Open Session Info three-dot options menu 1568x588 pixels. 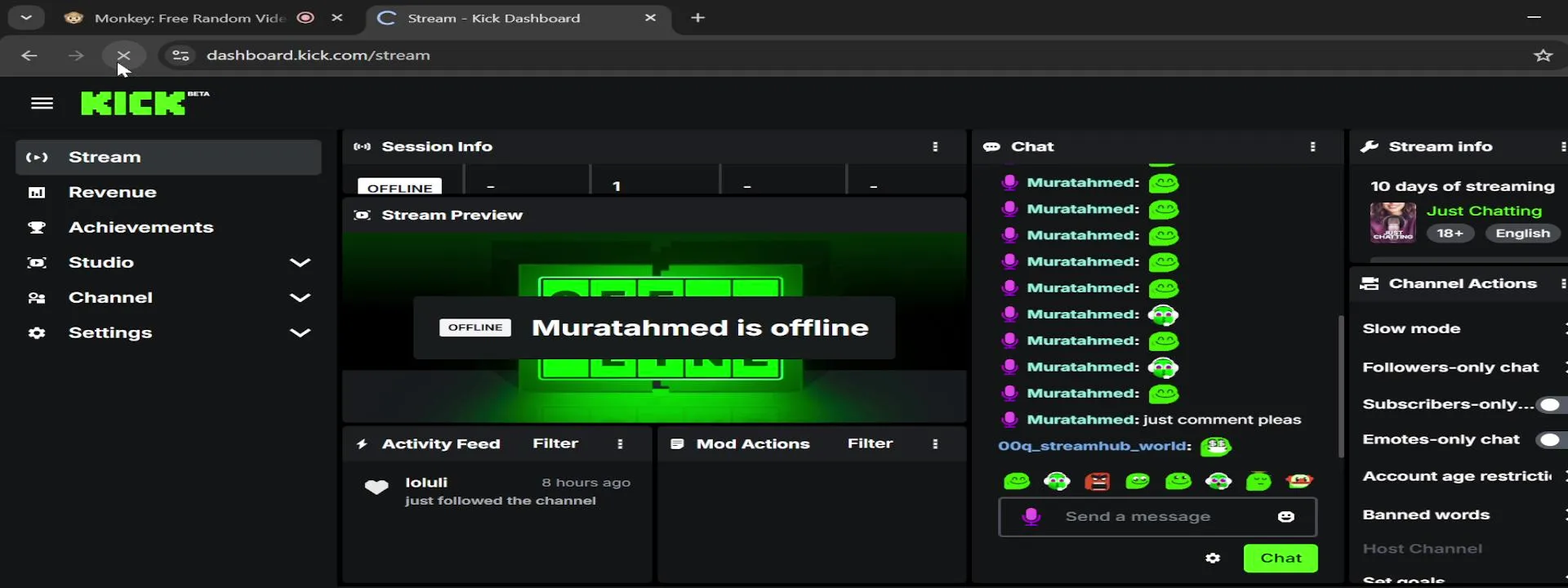coord(935,147)
